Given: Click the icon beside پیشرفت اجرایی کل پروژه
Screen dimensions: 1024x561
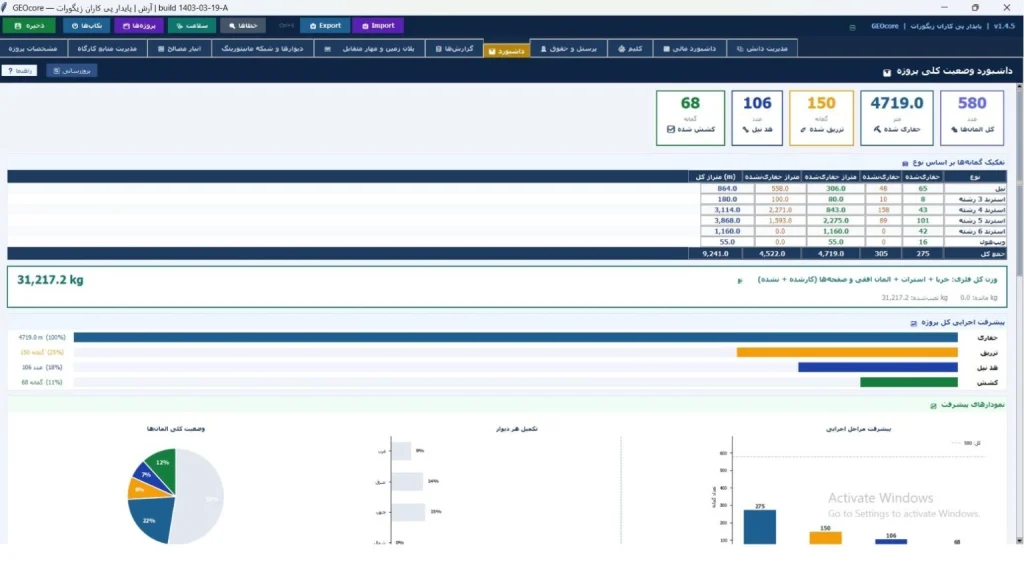Looking at the screenshot, I should [x=914, y=323].
